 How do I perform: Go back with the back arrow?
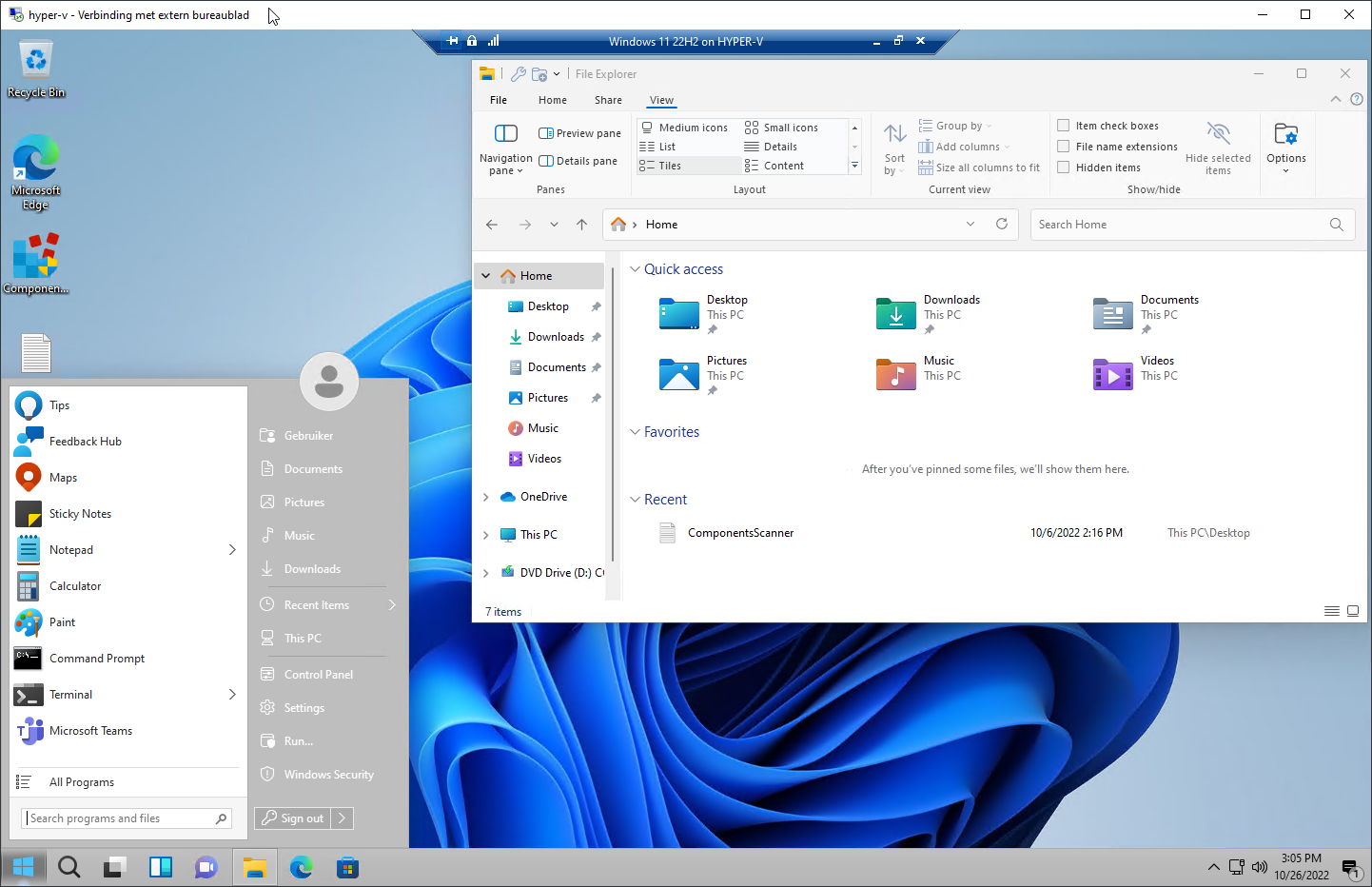pos(492,225)
